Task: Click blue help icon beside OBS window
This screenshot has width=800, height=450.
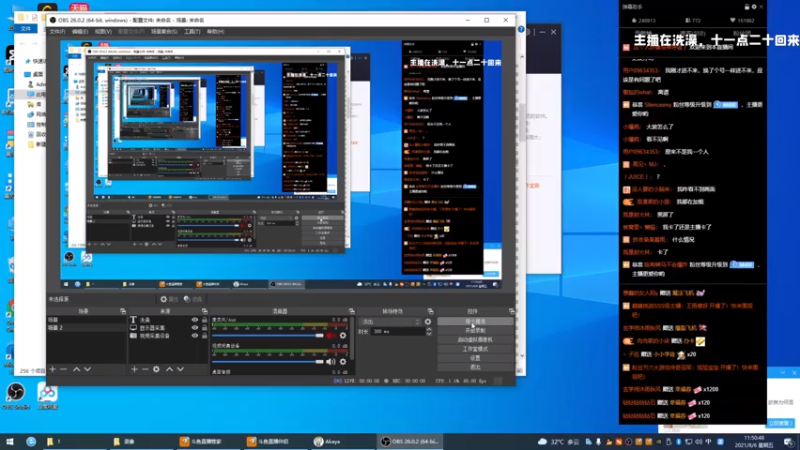Action: [x=521, y=30]
